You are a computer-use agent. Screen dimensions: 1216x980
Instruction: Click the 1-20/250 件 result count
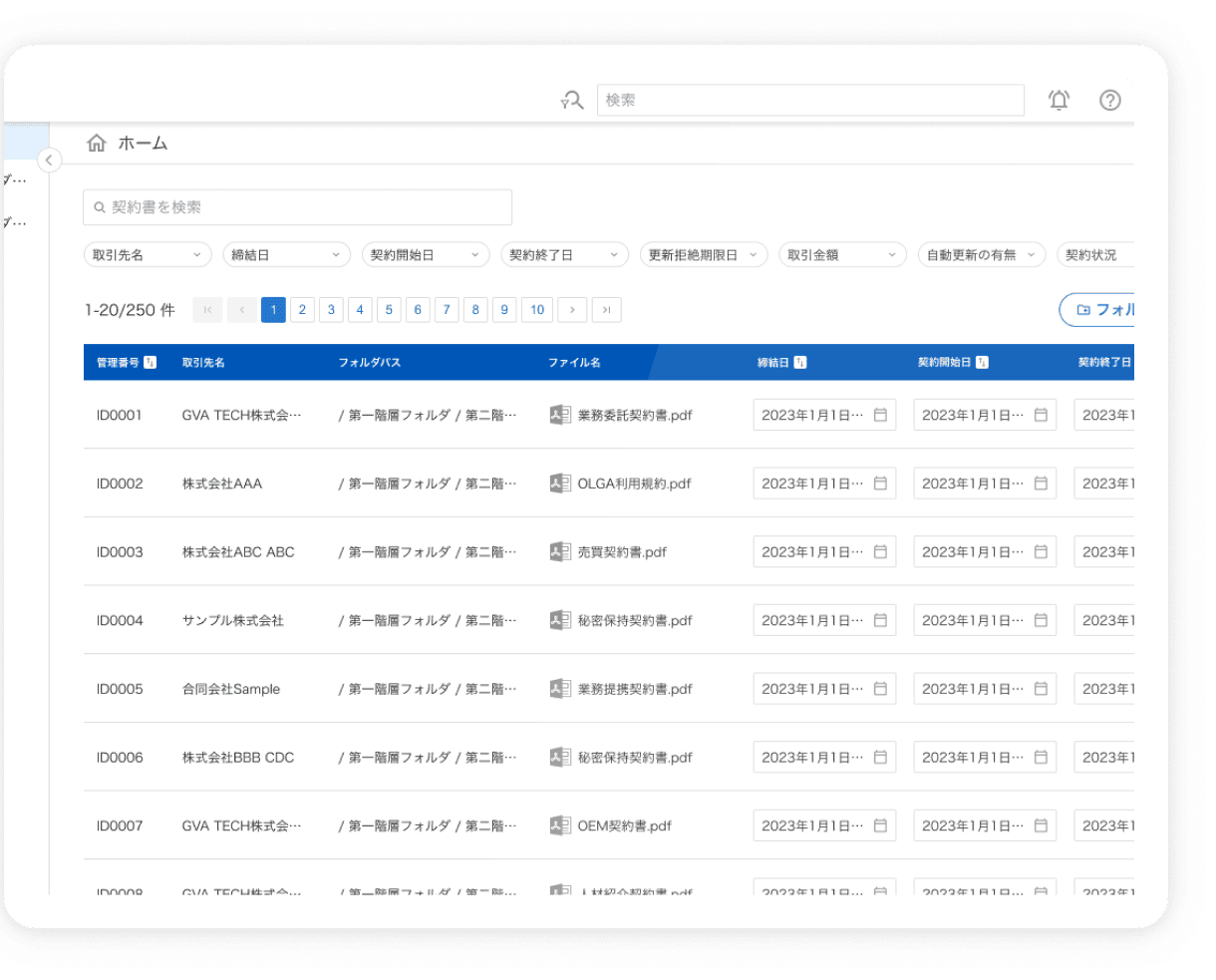coord(130,310)
